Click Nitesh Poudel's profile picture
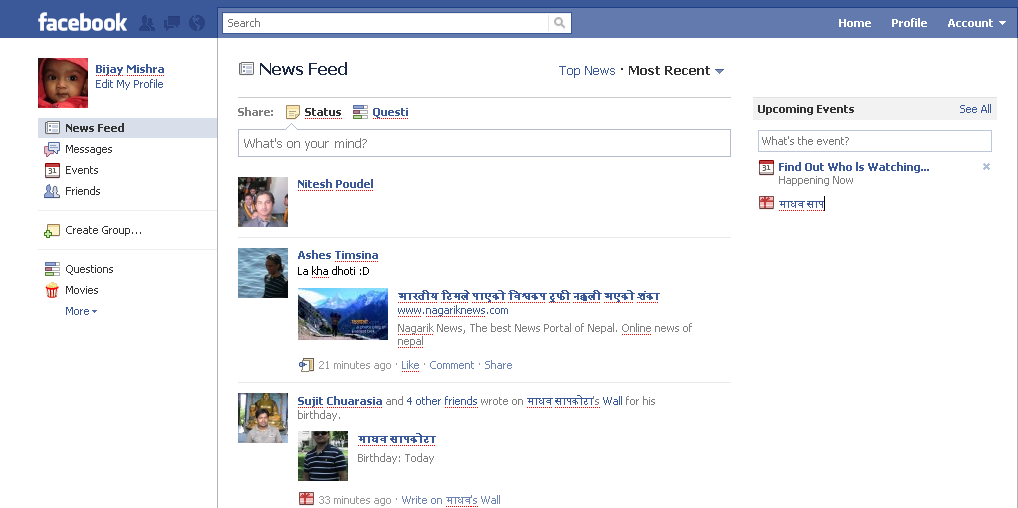 (262, 202)
